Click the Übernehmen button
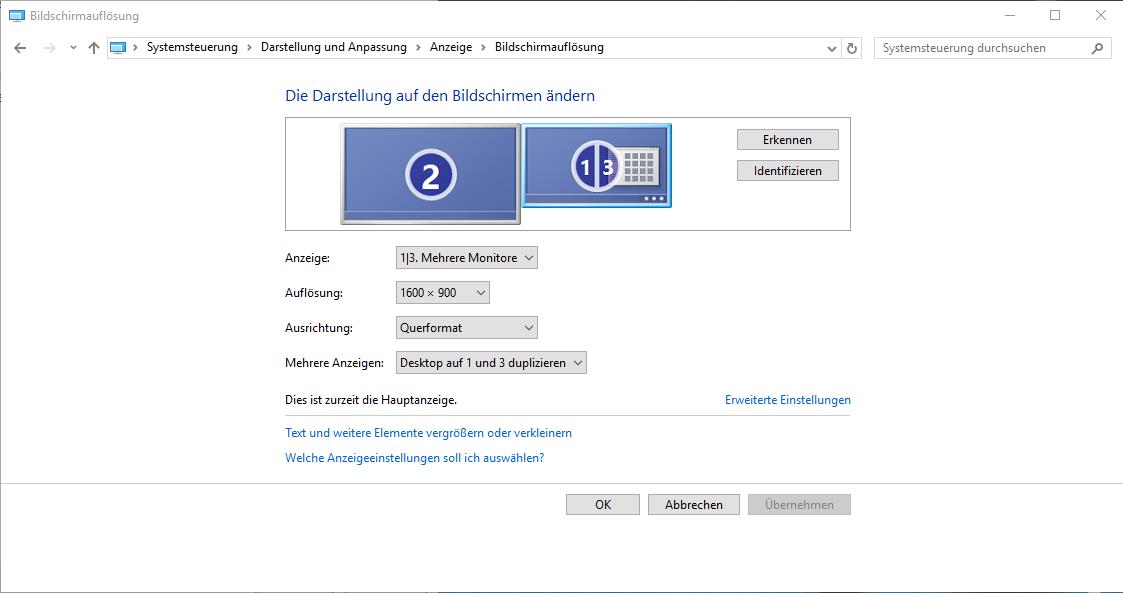This screenshot has height=593, width=1123. (799, 504)
